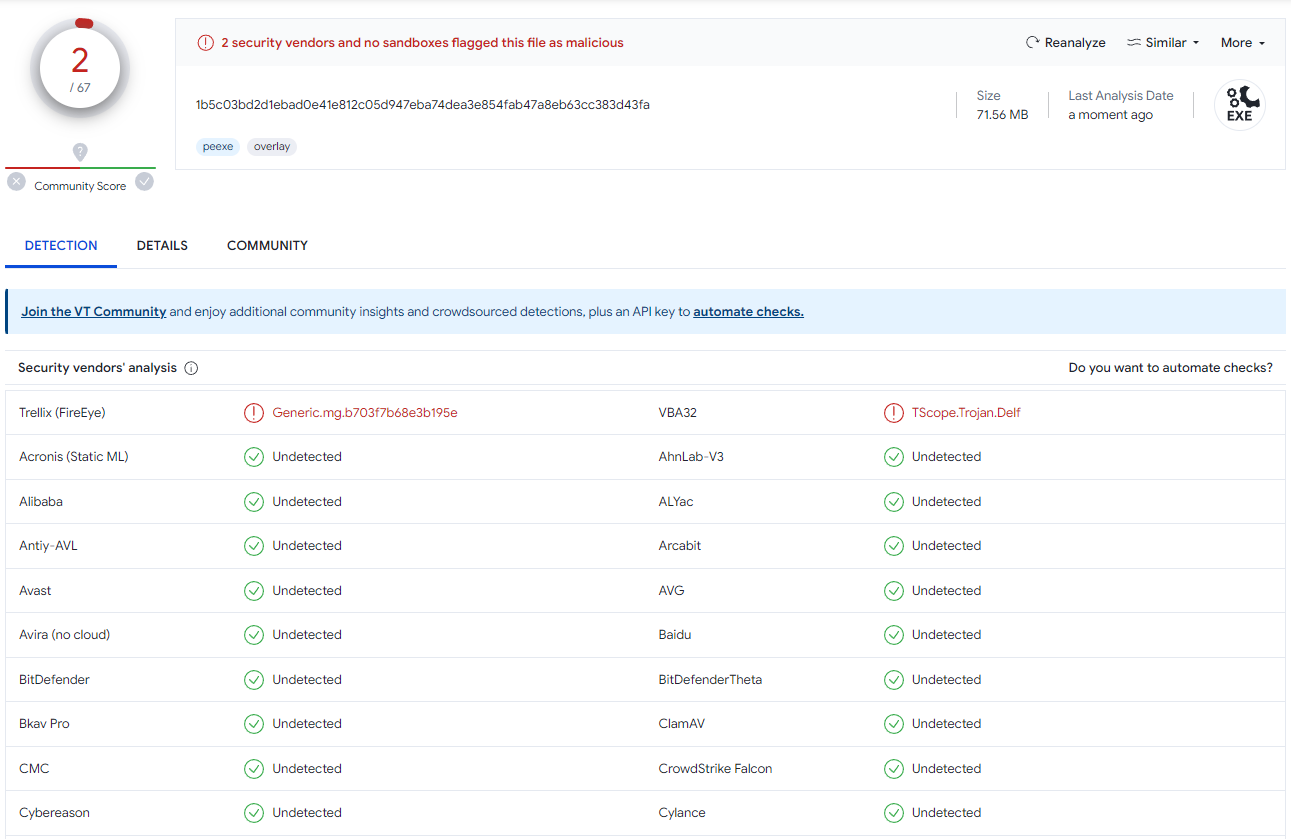
Task: Select the CrowdStrike Falcon vendor name
Action: [x=715, y=769]
